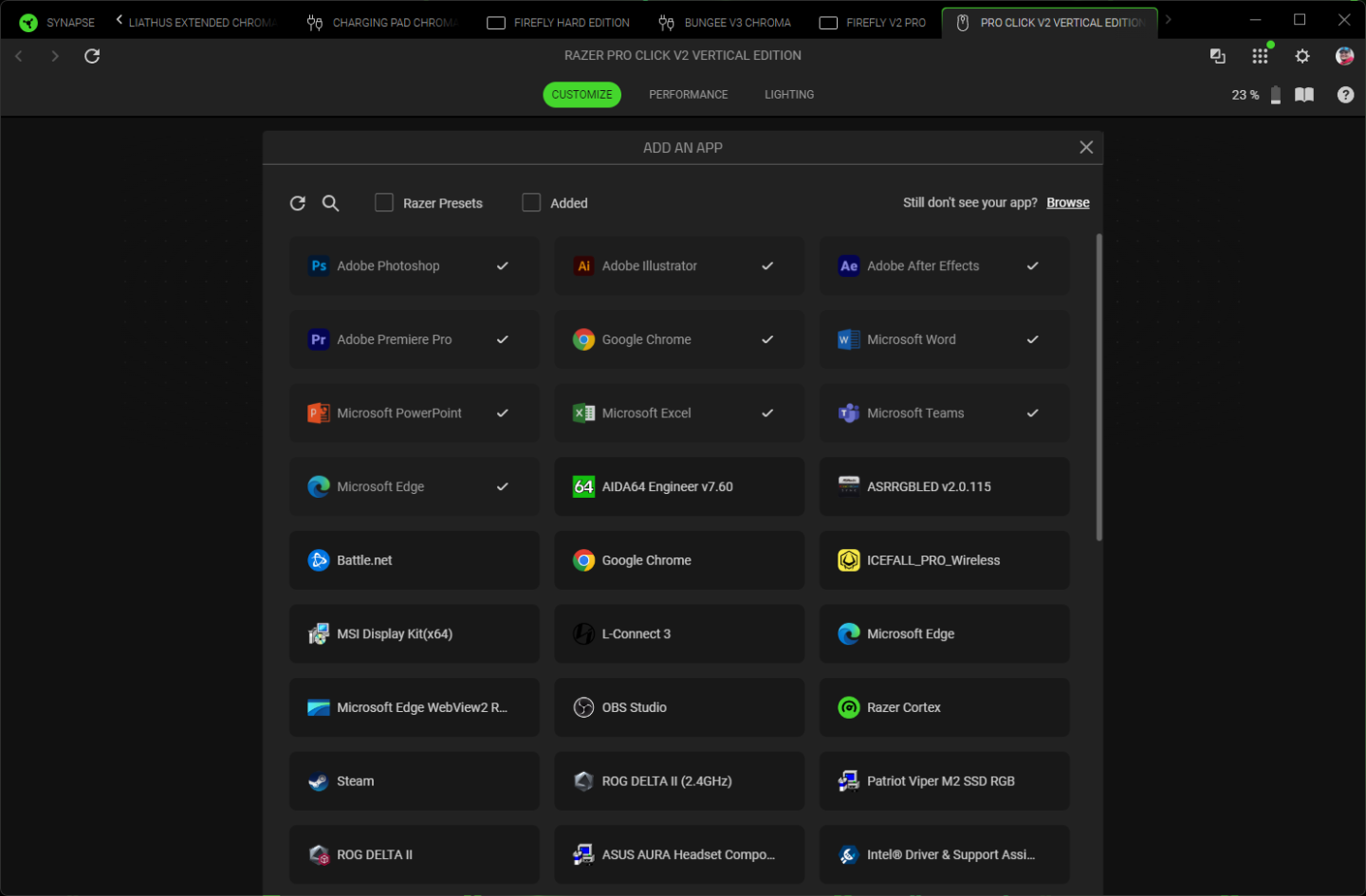Add the Intel Driver & Support Assistant app
The width and height of the screenshot is (1366, 896).
[x=945, y=854]
